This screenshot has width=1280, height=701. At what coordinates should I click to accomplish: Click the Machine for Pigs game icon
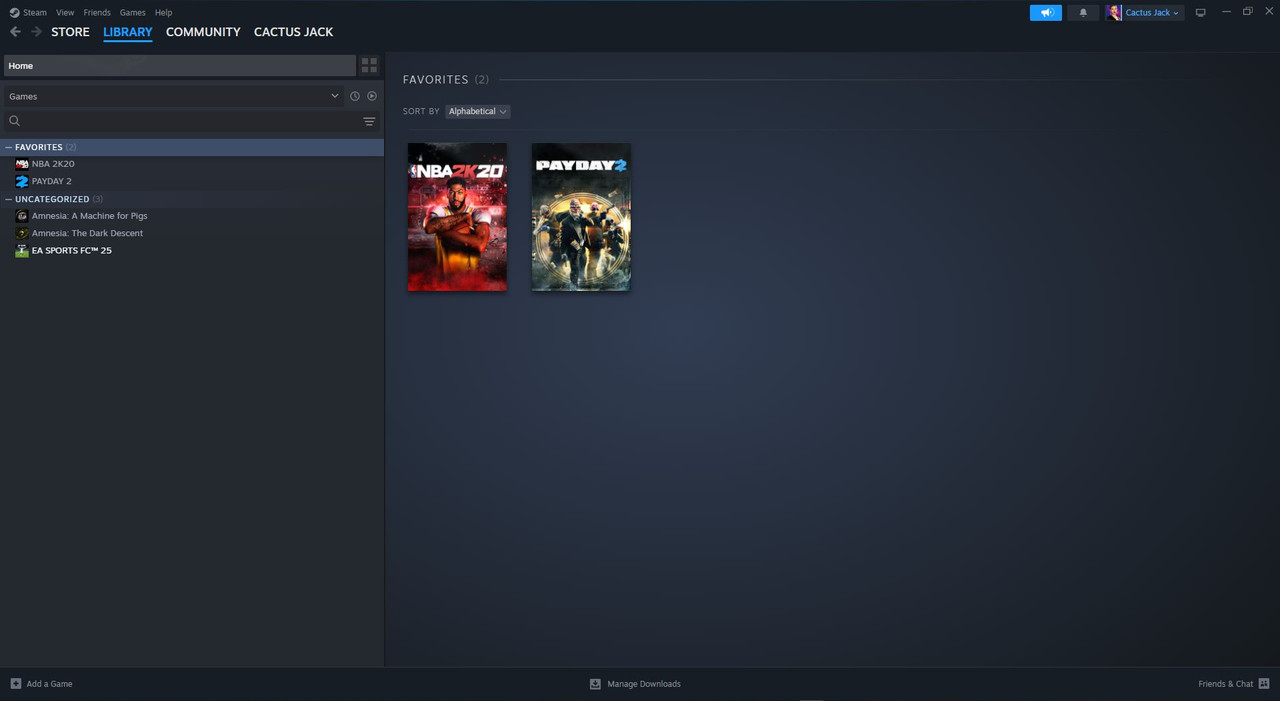pos(22,216)
